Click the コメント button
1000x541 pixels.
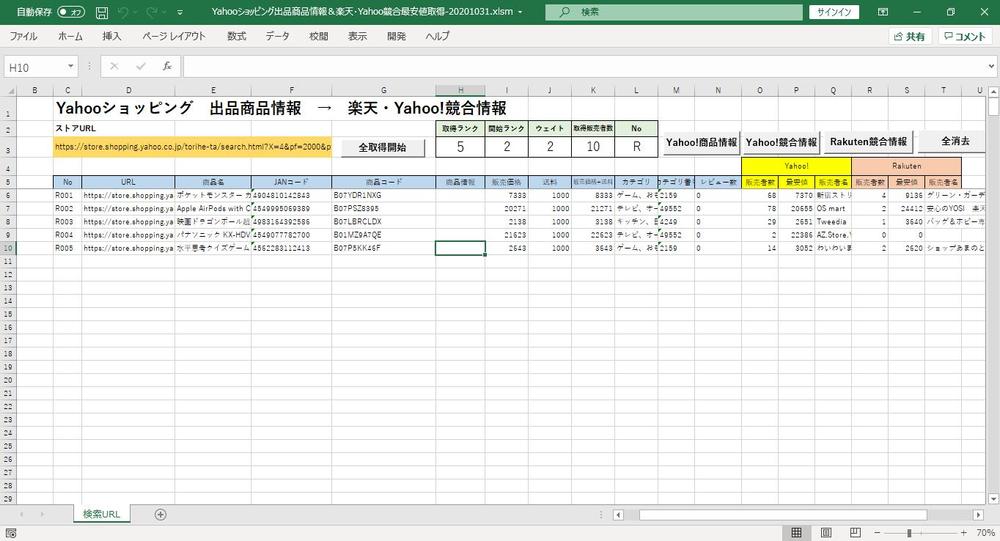(965, 37)
